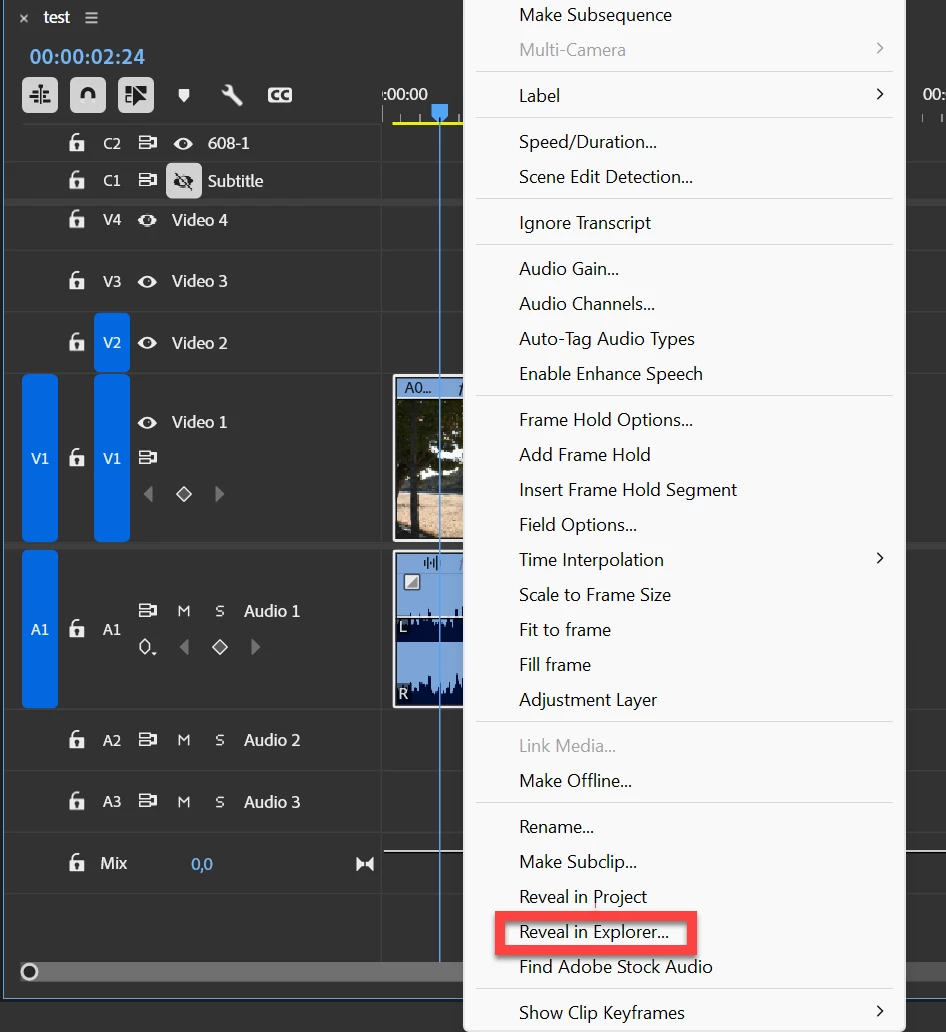This screenshot has width=946, height=1032.
Task: Toggle sync lock on Video 1 track
Action: coord(147,457)
